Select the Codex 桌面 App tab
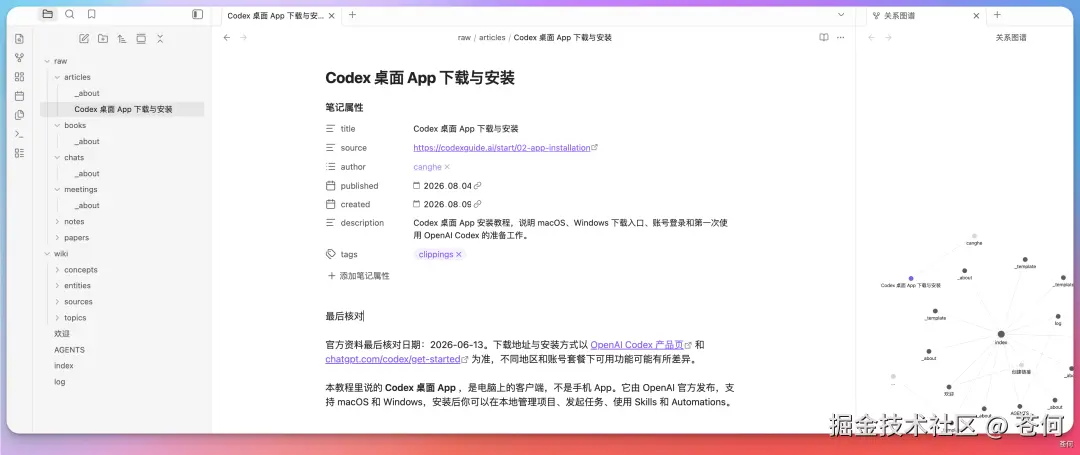The image size is (1080, 455). (x=274, y=15)
